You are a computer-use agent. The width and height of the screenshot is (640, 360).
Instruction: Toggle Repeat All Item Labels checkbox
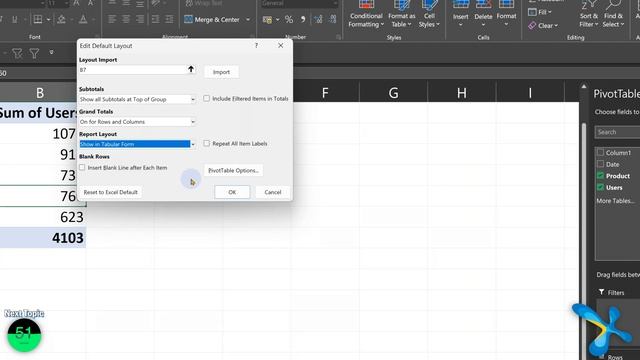[x=207, y=143]
